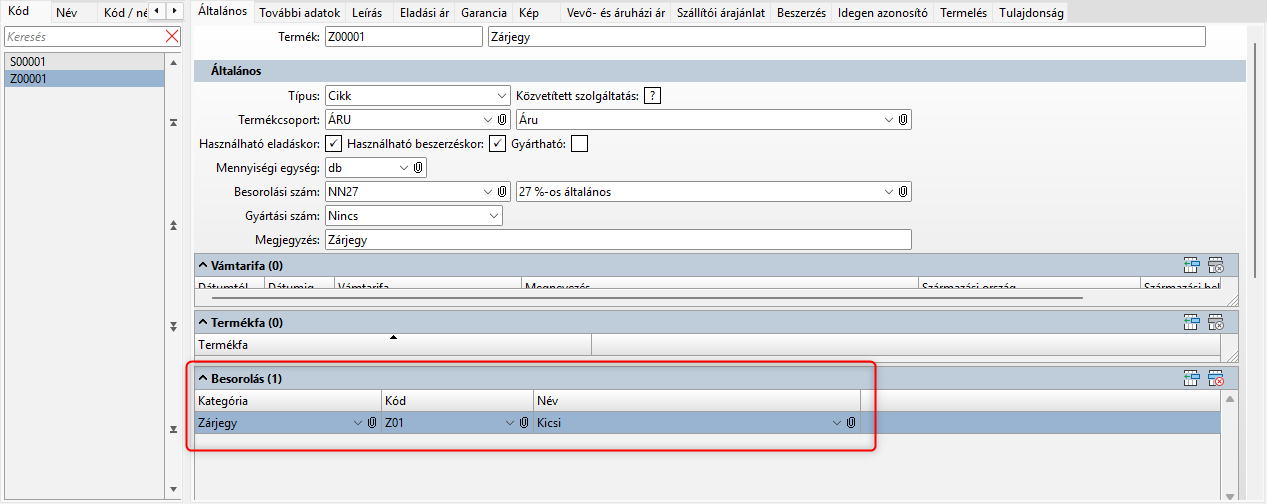Collapse the Termékfa (0) section
Viewport: 1267px width, 504px height.
coord(202,322)
